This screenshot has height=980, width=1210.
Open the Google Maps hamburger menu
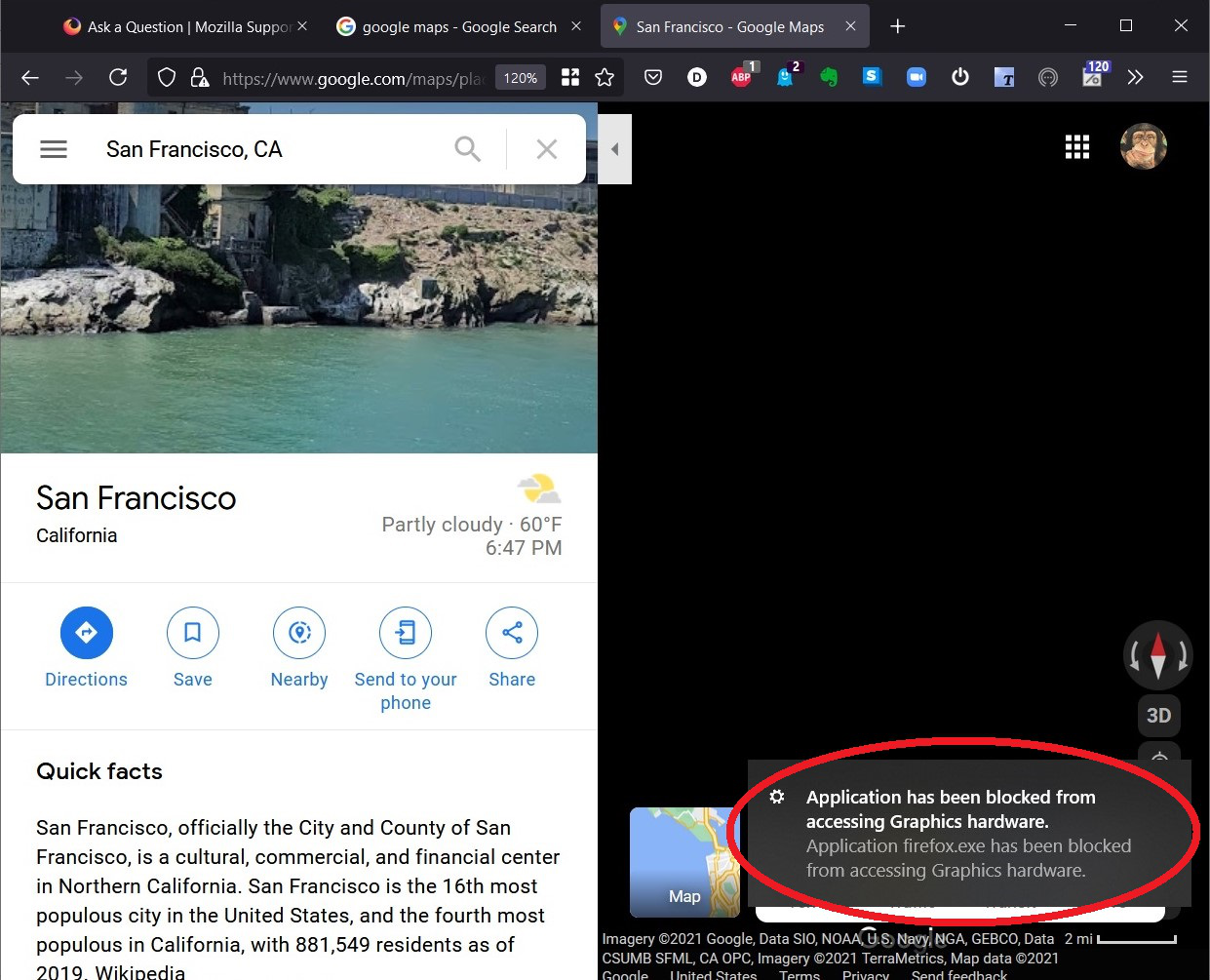click(x=54, y=149)
